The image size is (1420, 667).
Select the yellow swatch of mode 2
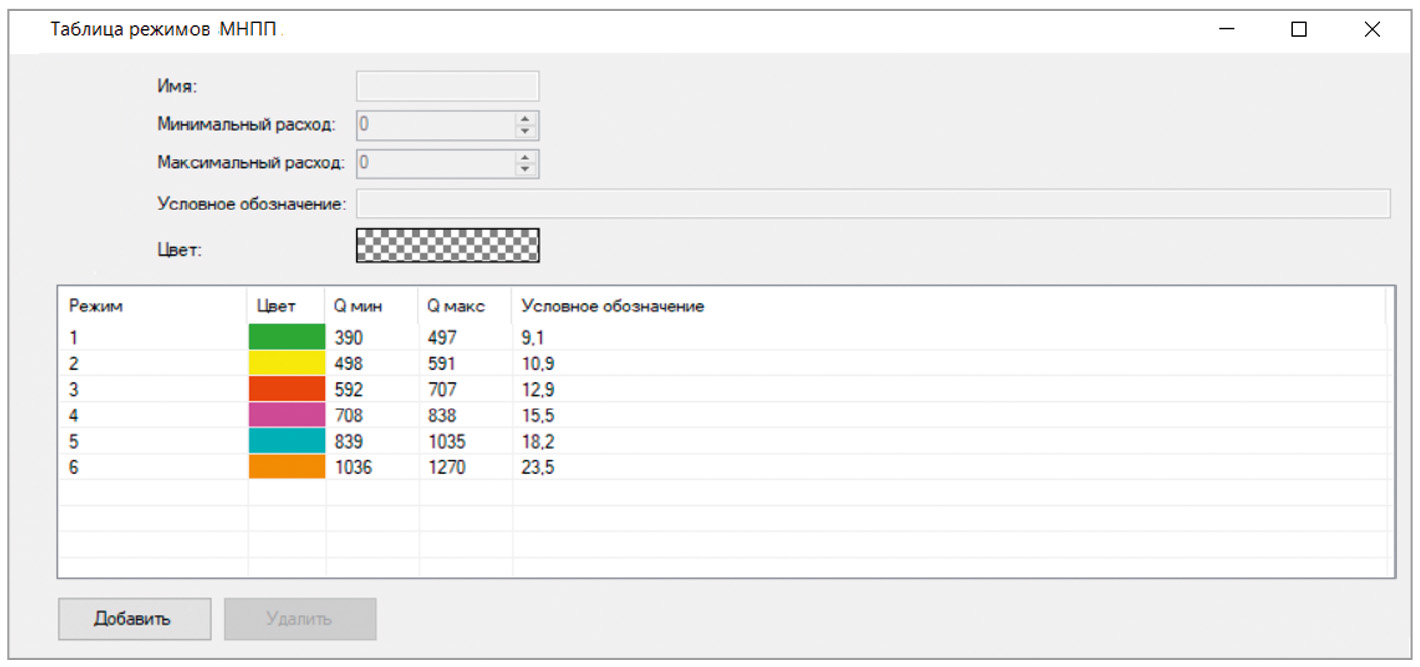pyautogui.click(x=287, y=363)
